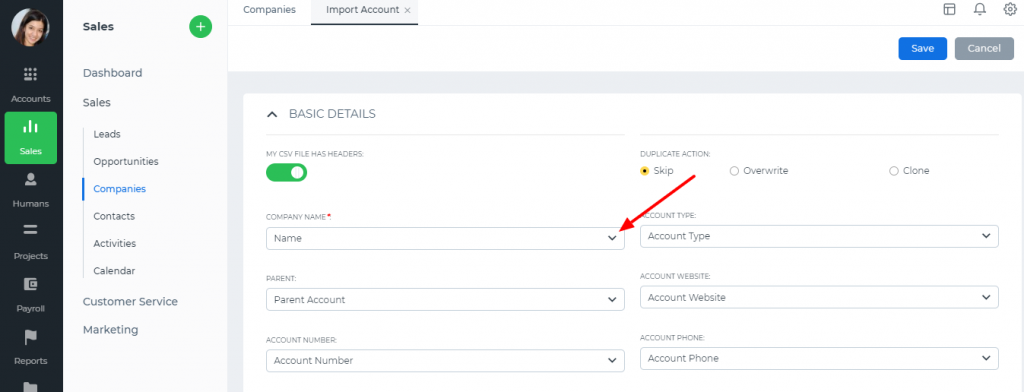
Task: Open the Accounts apps grid icon
Action: [31, 74]
